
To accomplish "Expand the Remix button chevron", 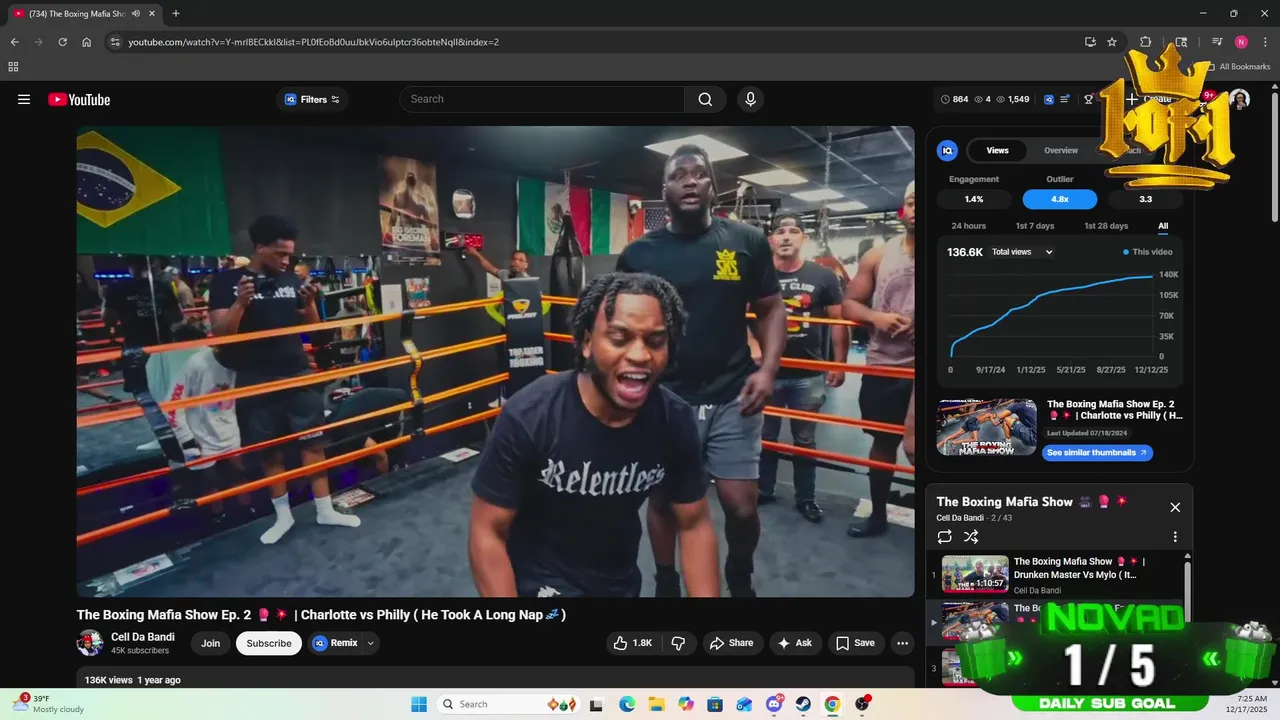I will point(371,643).
